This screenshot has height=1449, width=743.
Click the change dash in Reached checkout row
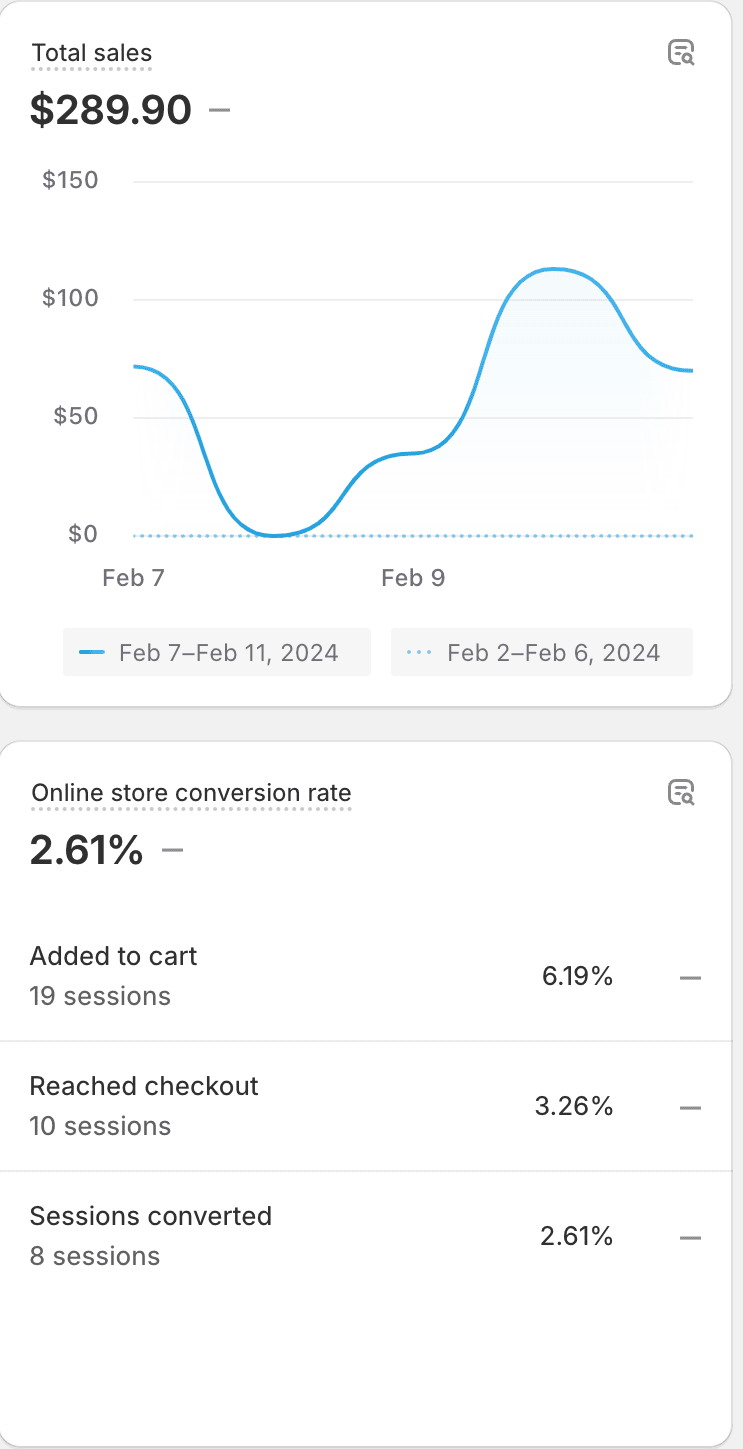[690, 1108]
